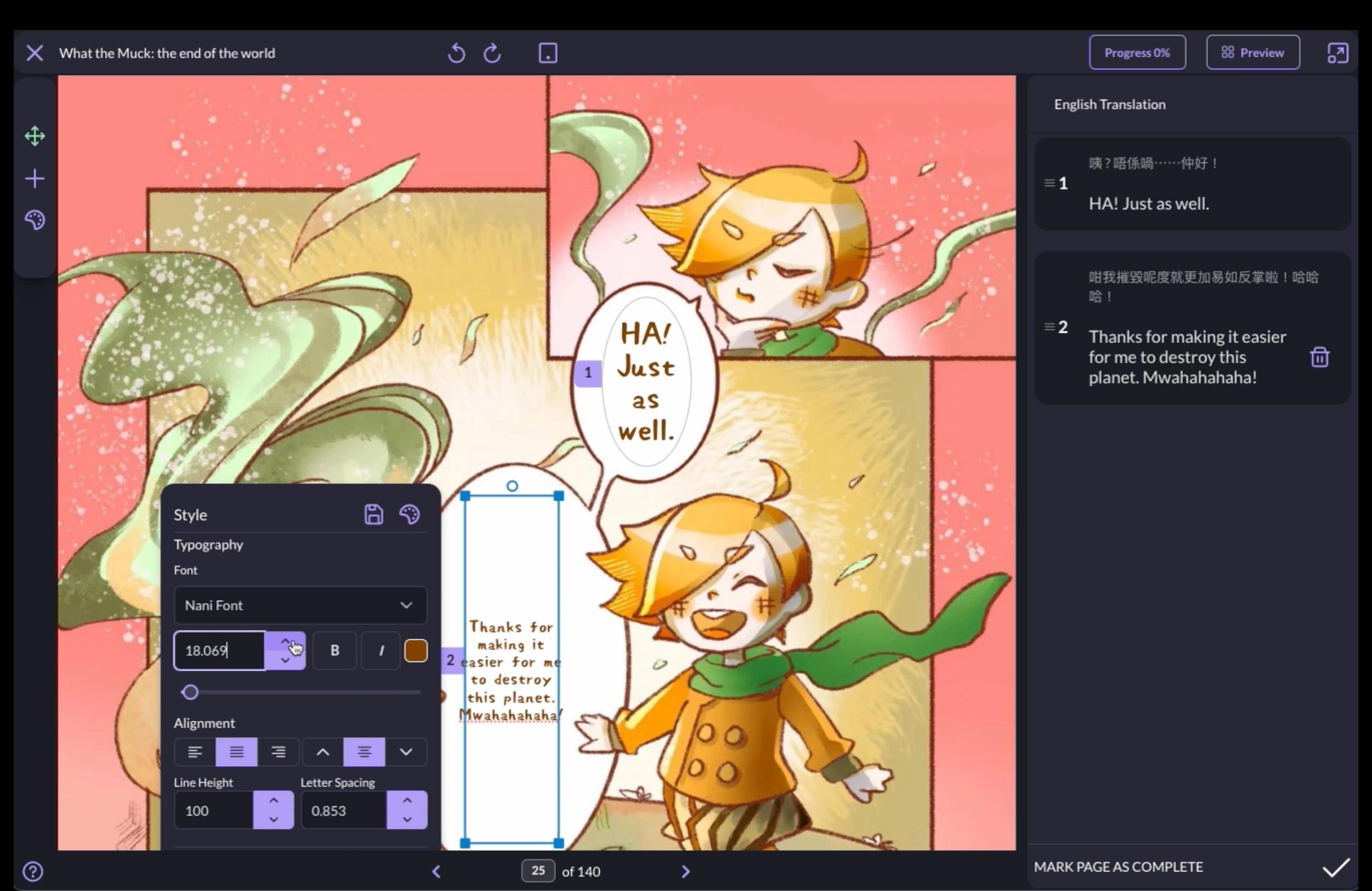Open the Progress 0% button
Screen dimensions: 1372x891
pos(1137,53)
